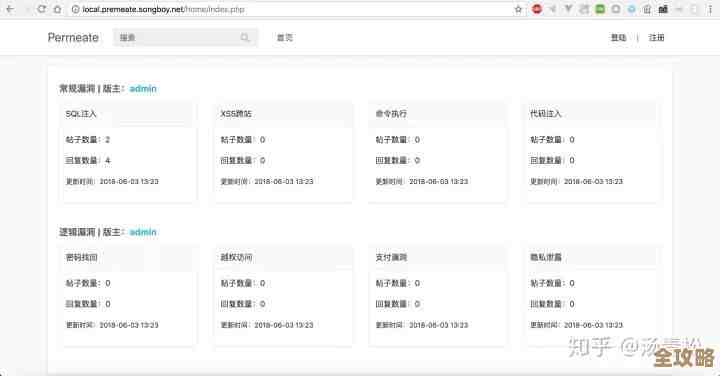Open the 隐私泄露 board
This screenshot has width=720, height=376.
click(x=546, y=258)
